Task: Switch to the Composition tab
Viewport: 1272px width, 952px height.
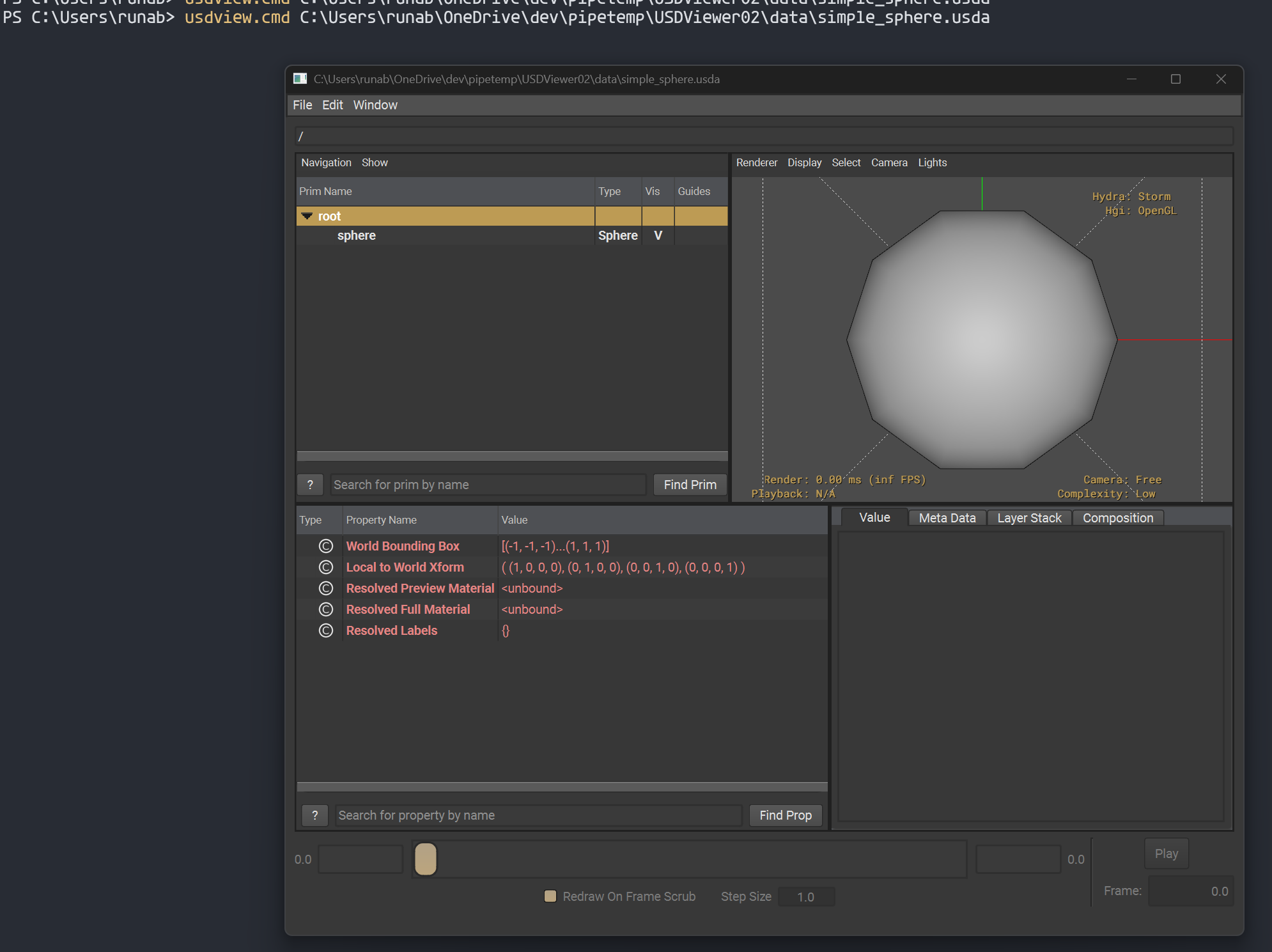Action: [1118, 518]
